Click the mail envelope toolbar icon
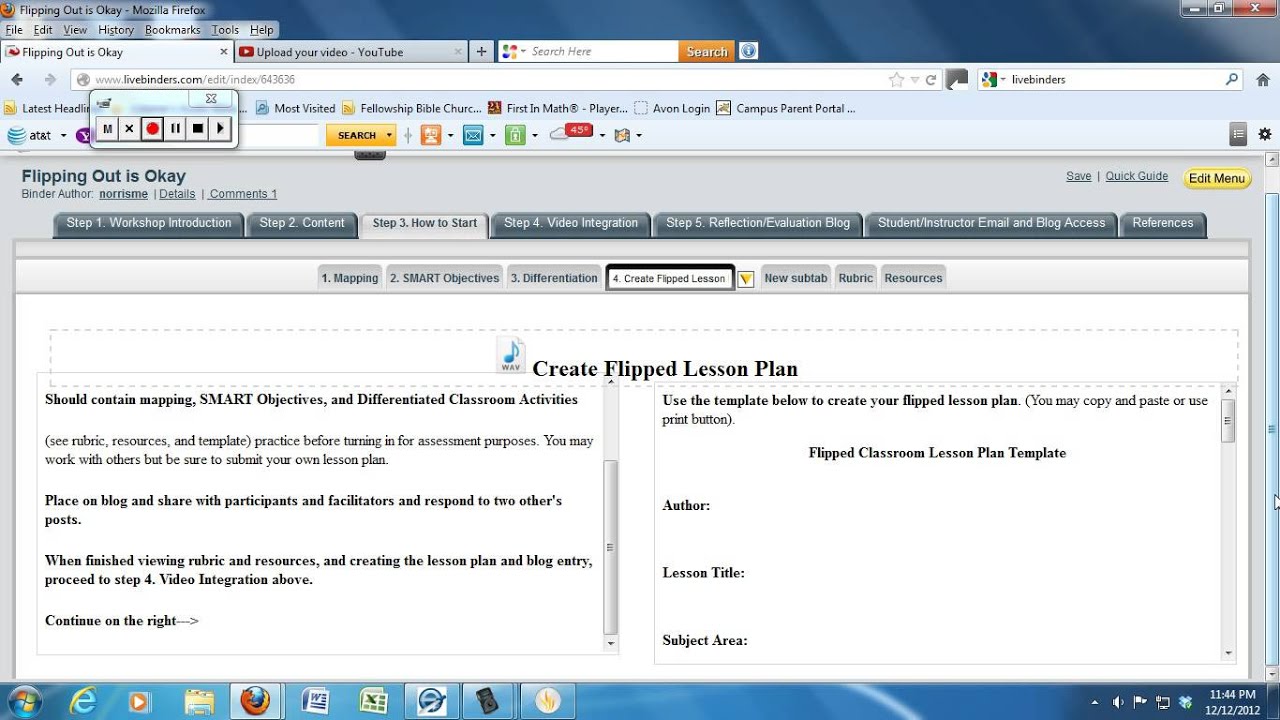1280x720 pixels. pos(472,135)
